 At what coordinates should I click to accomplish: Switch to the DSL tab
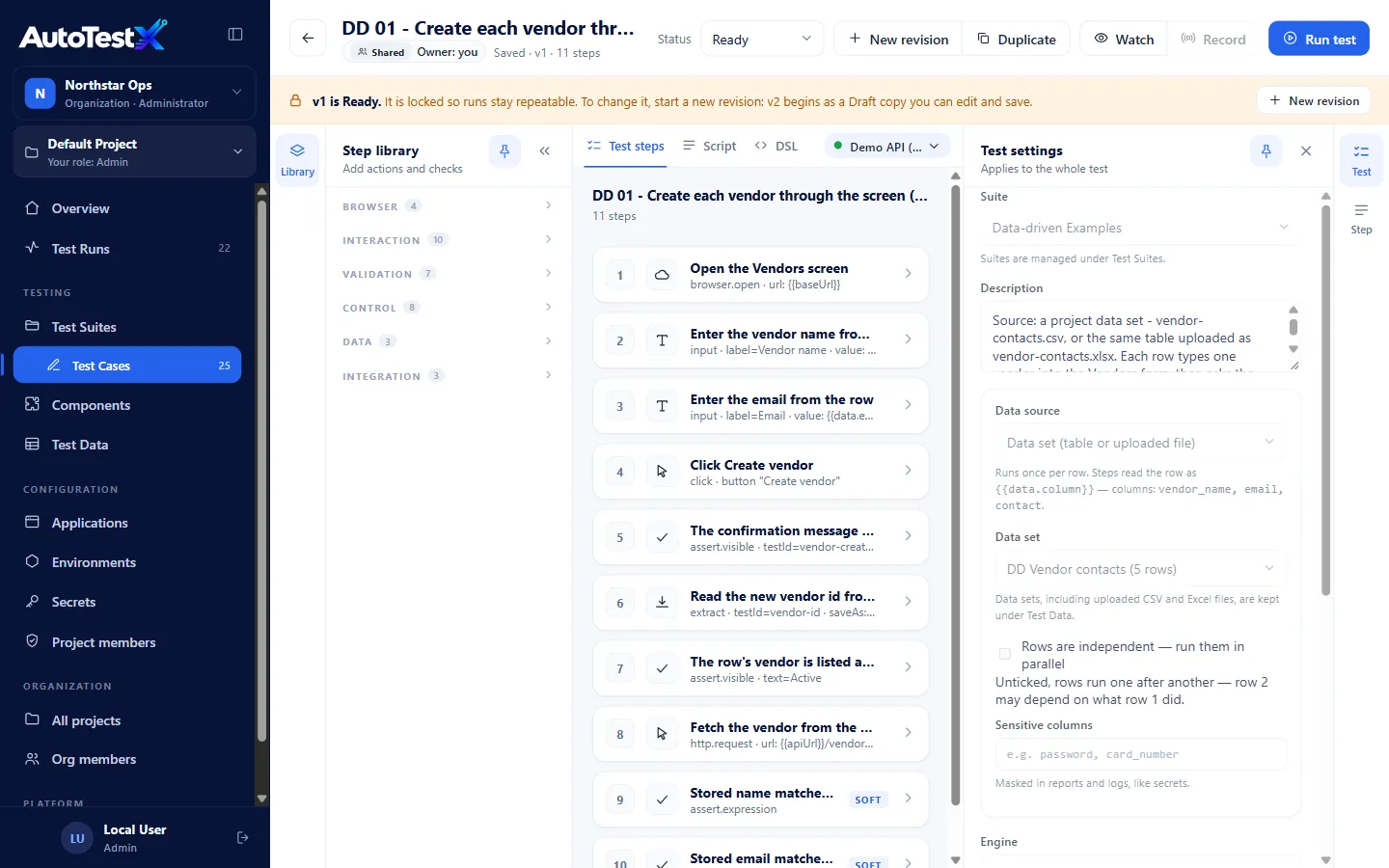coord(776,147)
